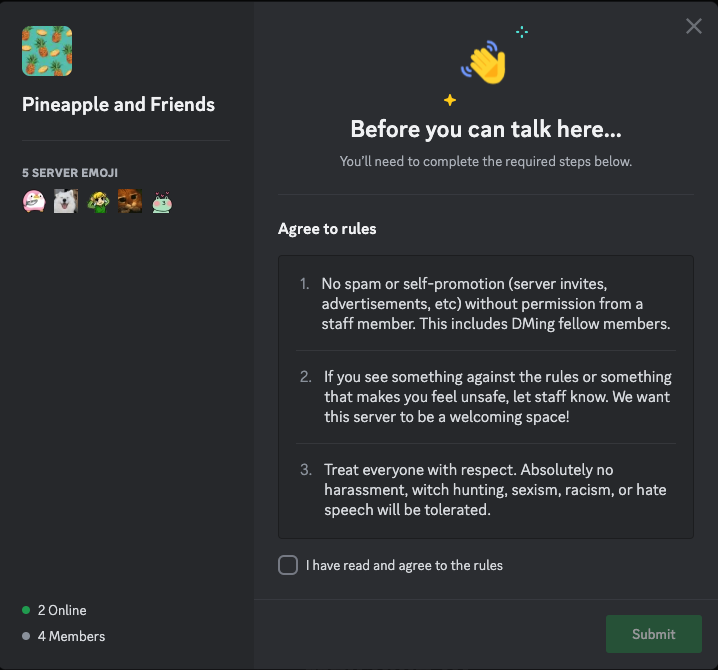Image resolution: width=718 pixels, height=670 pixels.
Task: Click the '4 Members' count text
Action: [71, 636]
